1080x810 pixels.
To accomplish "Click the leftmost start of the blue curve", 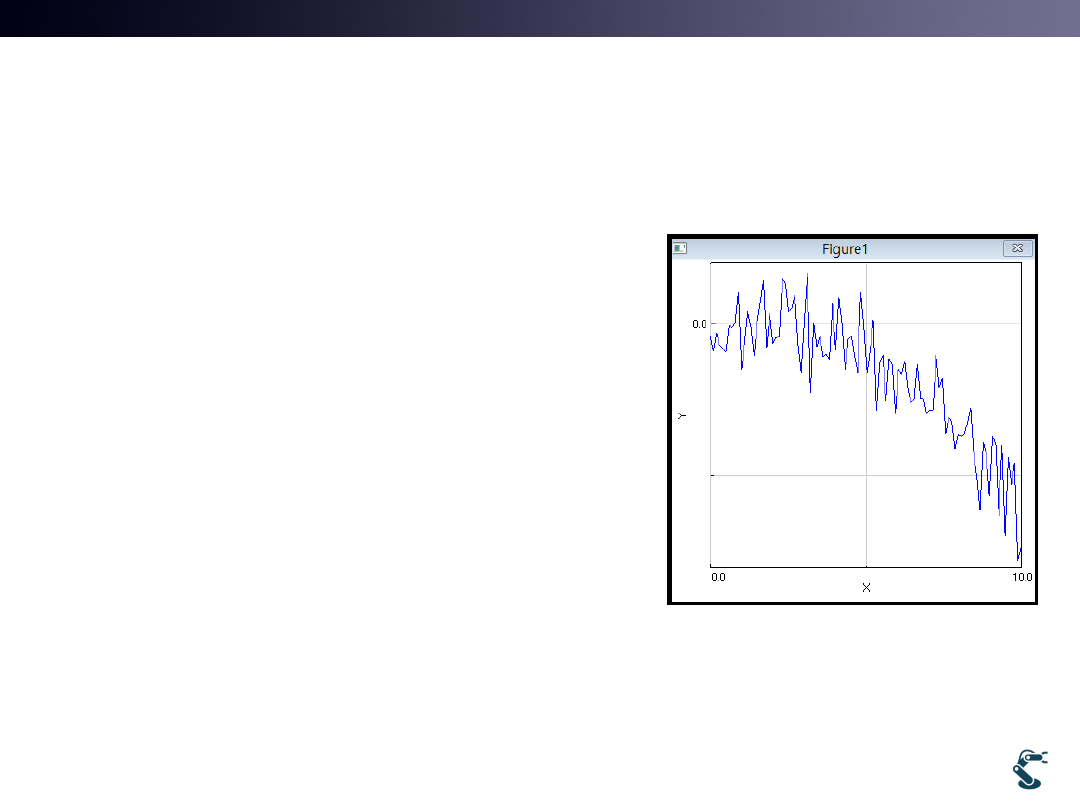I will pyautogui.click(x=711, y=336).
